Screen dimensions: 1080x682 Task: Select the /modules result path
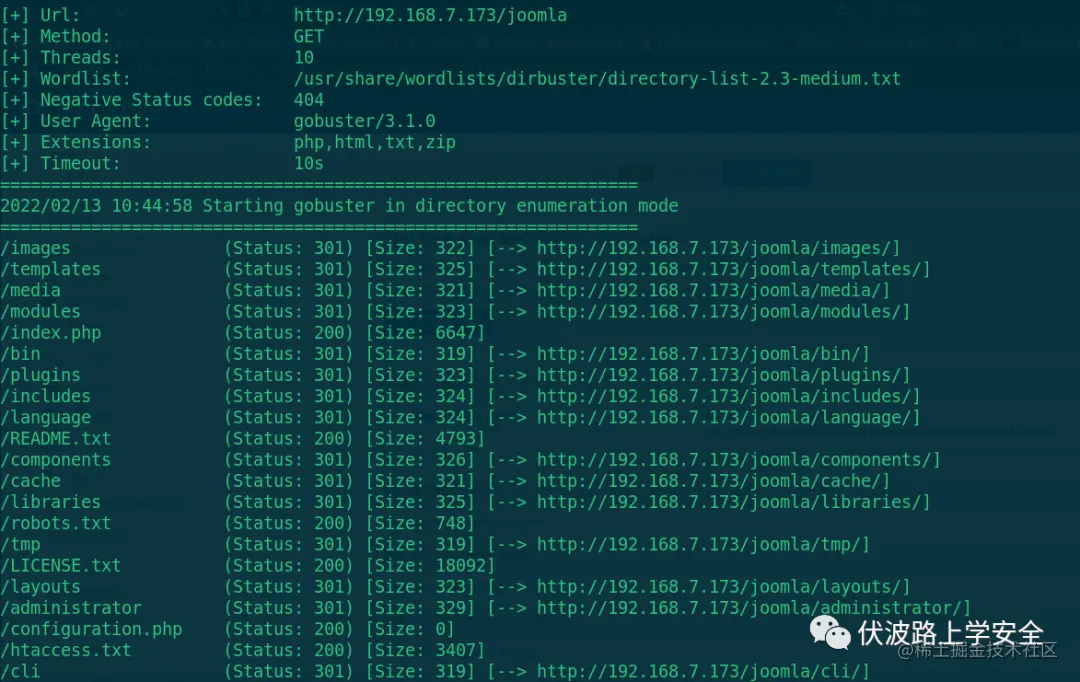(40, 311)
